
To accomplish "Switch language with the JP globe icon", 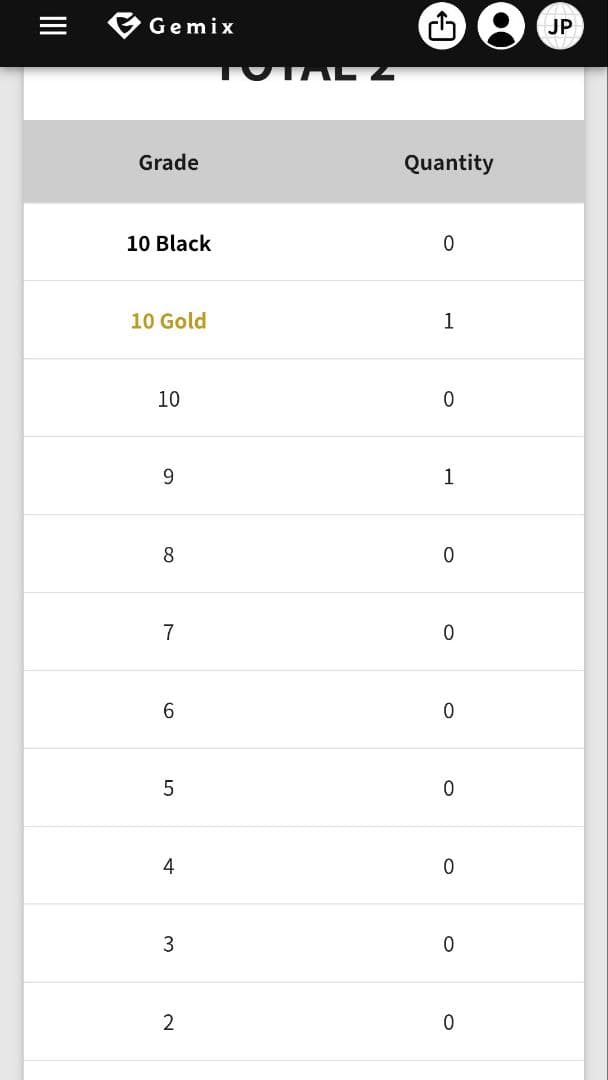I will point(560,27).
